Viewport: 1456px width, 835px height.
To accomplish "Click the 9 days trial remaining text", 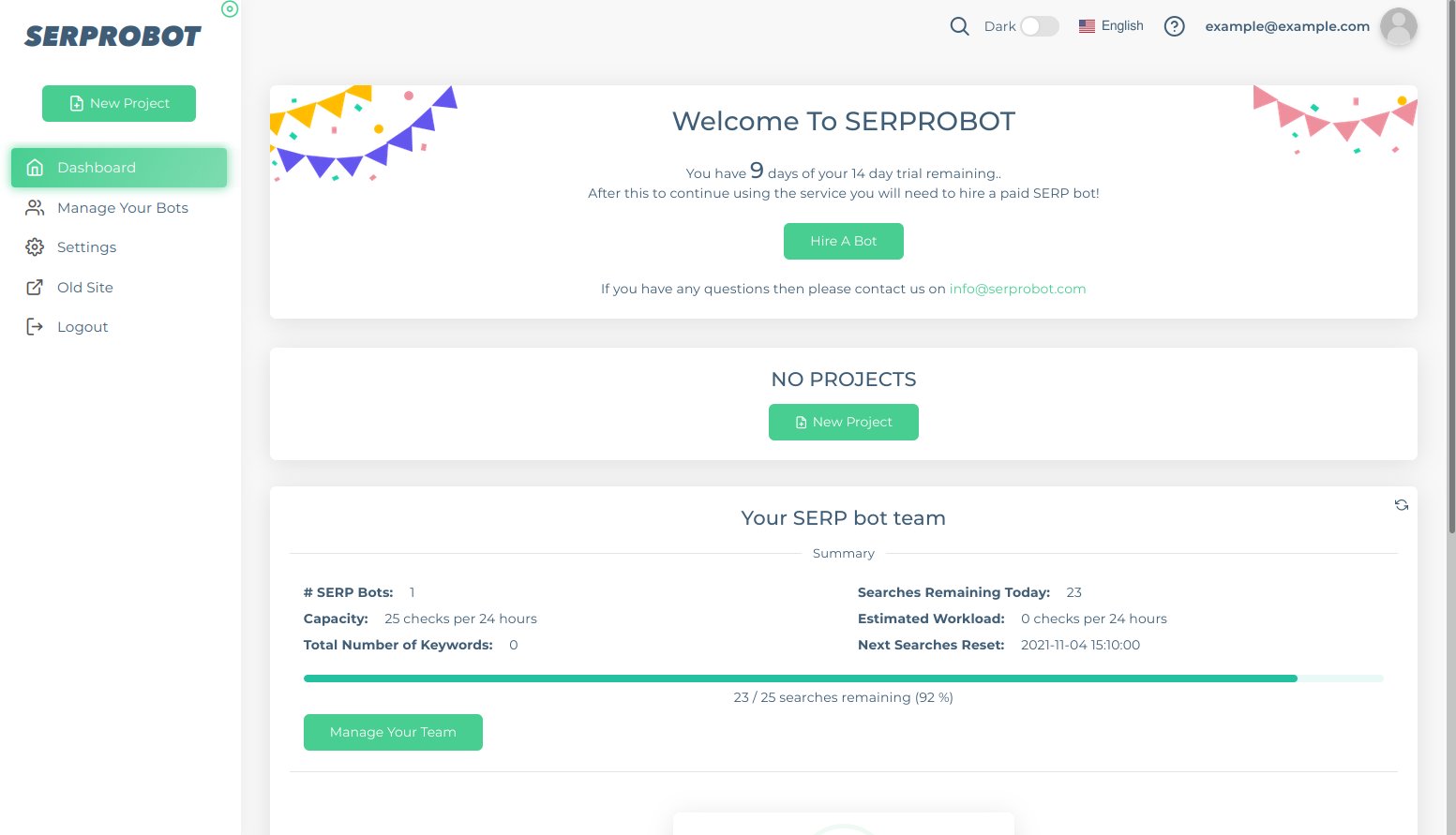I will coord(844,171).
